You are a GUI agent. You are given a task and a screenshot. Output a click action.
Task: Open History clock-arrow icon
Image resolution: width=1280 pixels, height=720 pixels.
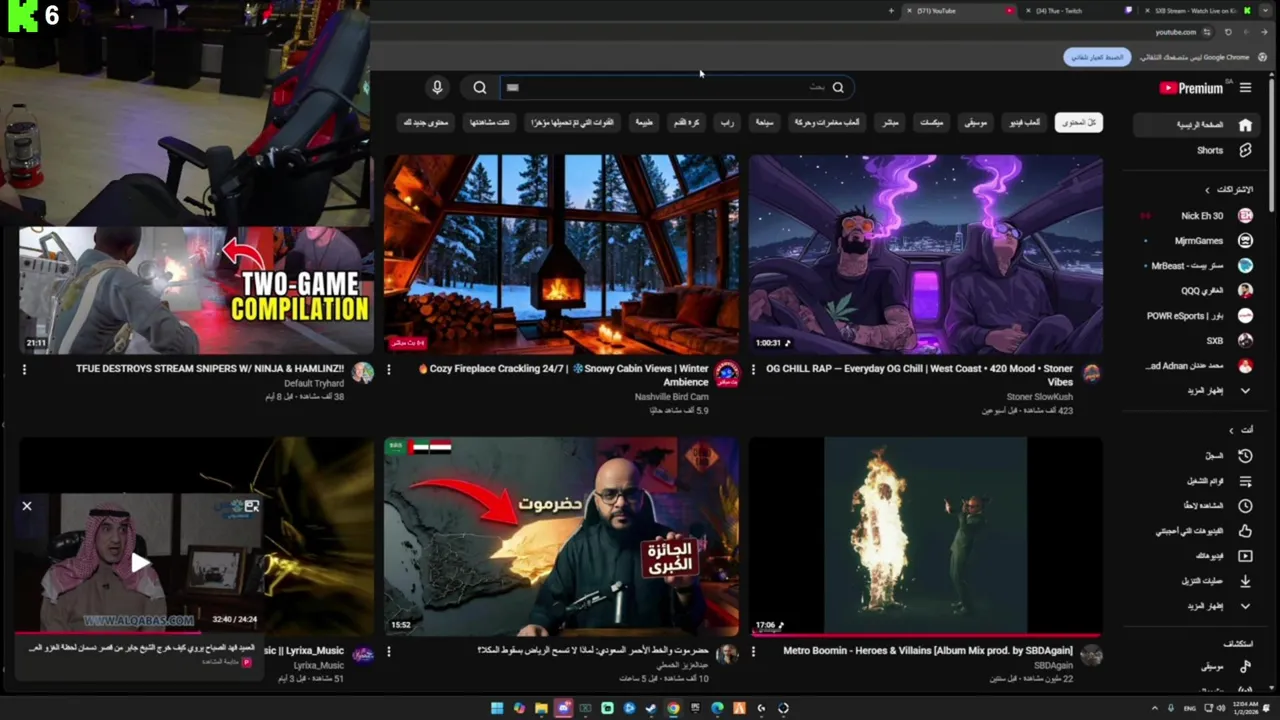[x=1245, y=455]
